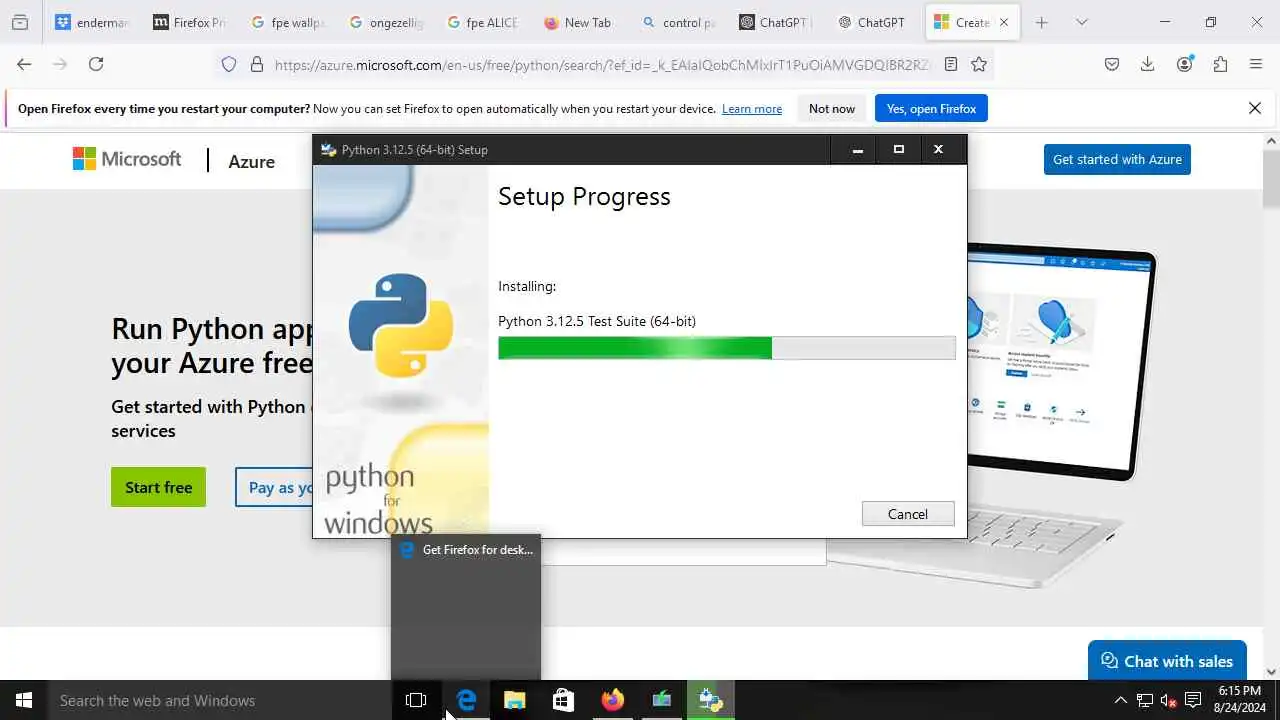The height and width of the screenshot is (720, 1280).
Task: Switch to the control panel search tab
Action: 679,22
